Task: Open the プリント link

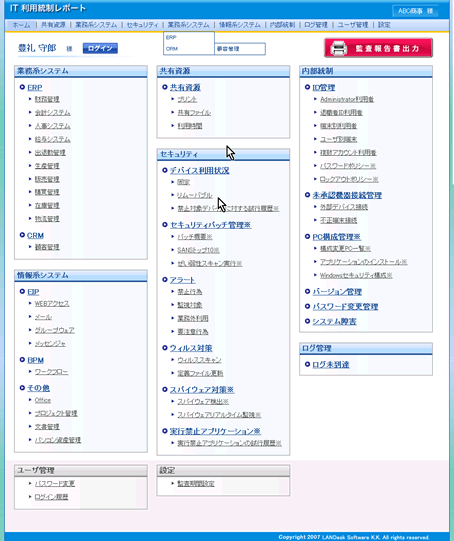Action: tap(187, 99)
